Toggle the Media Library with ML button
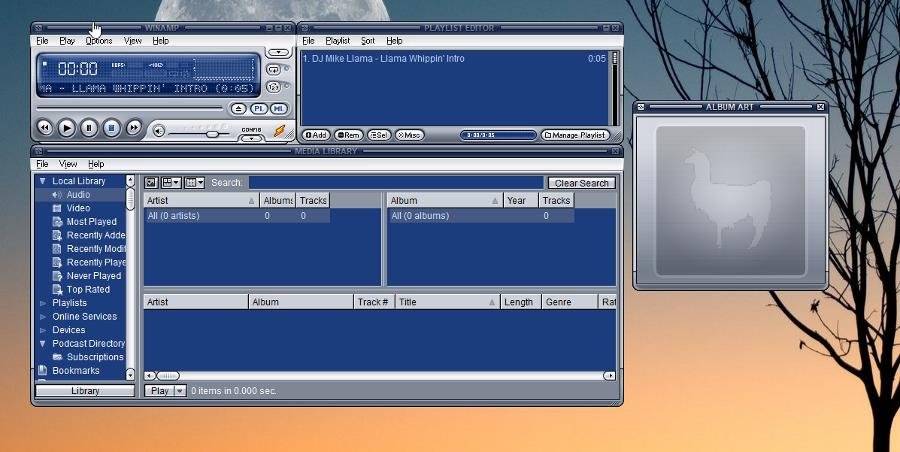Image resolution: width=900 pixels, height=452 pixels. (x=278, y=109)
